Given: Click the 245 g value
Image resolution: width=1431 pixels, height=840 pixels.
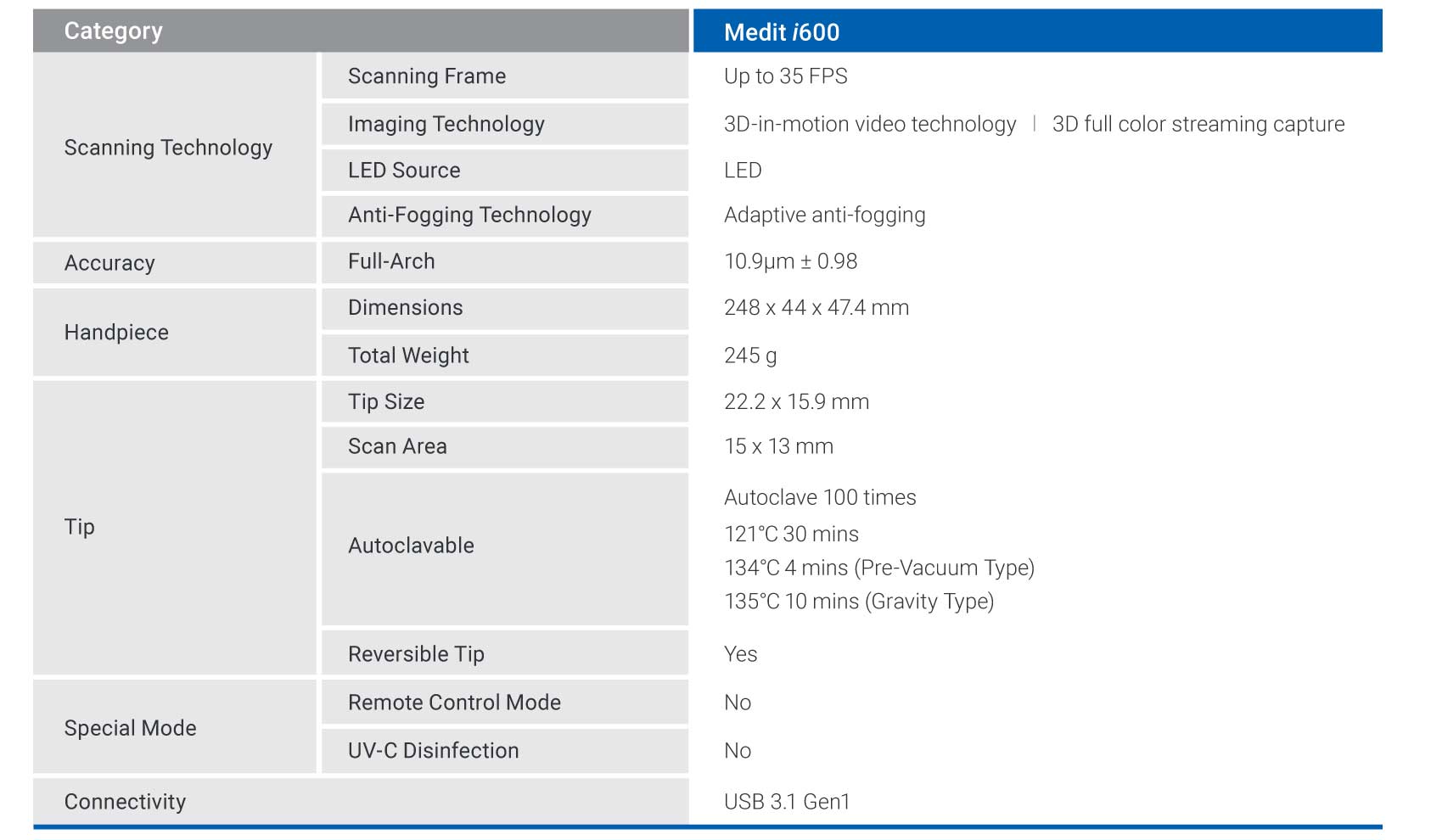Looking at the screenshot, I should click(750, 356).
